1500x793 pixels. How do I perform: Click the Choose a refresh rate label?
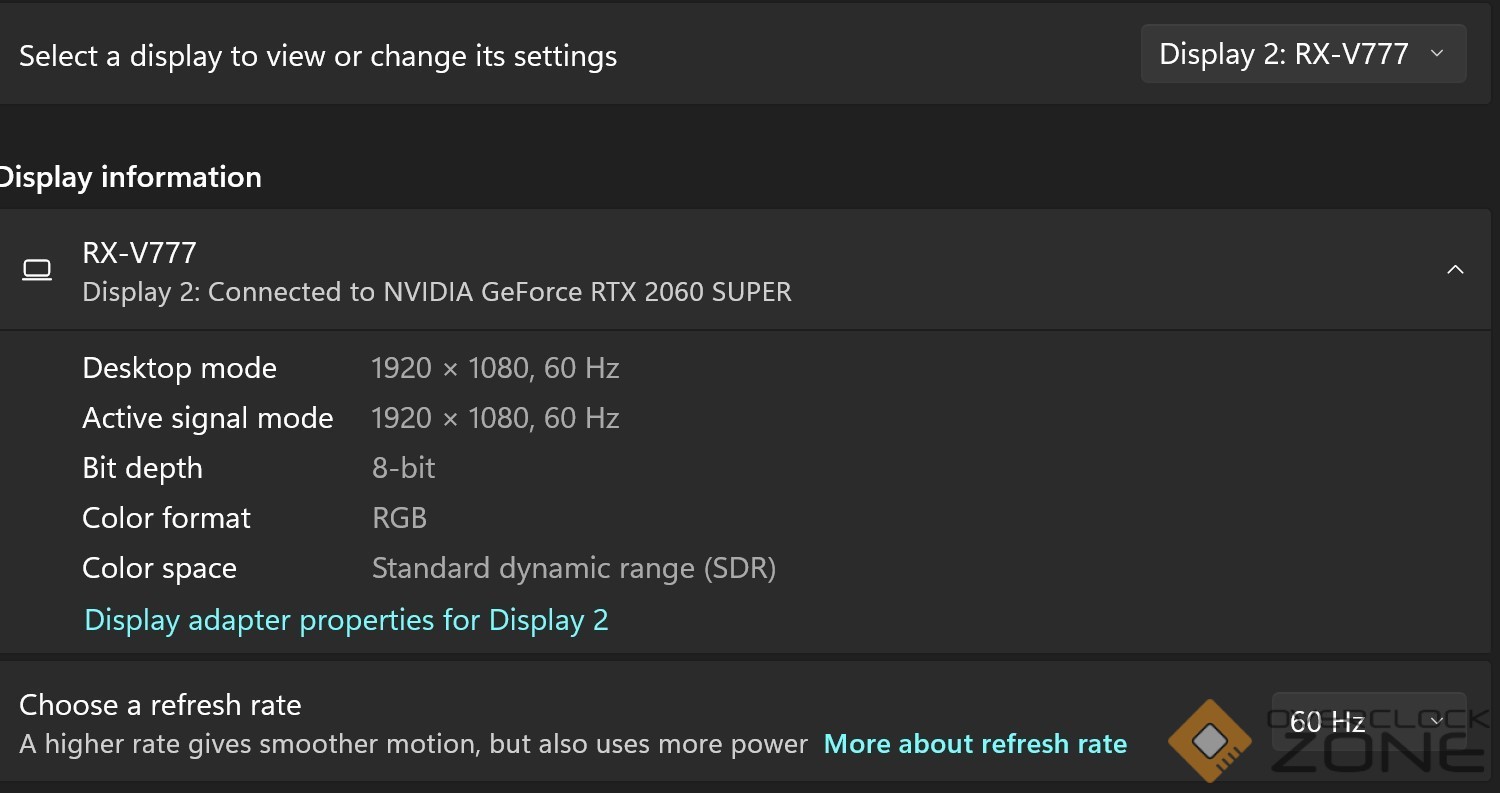click(160, 705)
